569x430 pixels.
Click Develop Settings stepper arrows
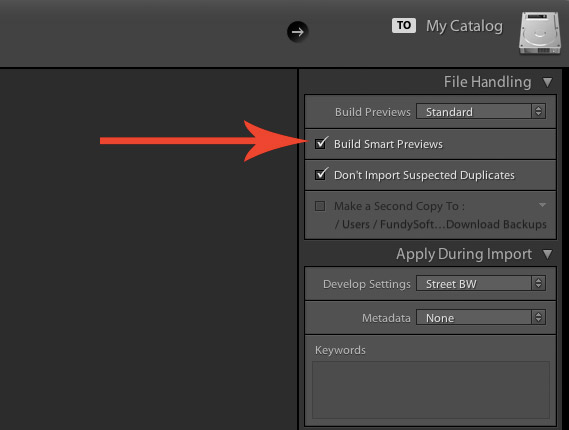(538, 283)
